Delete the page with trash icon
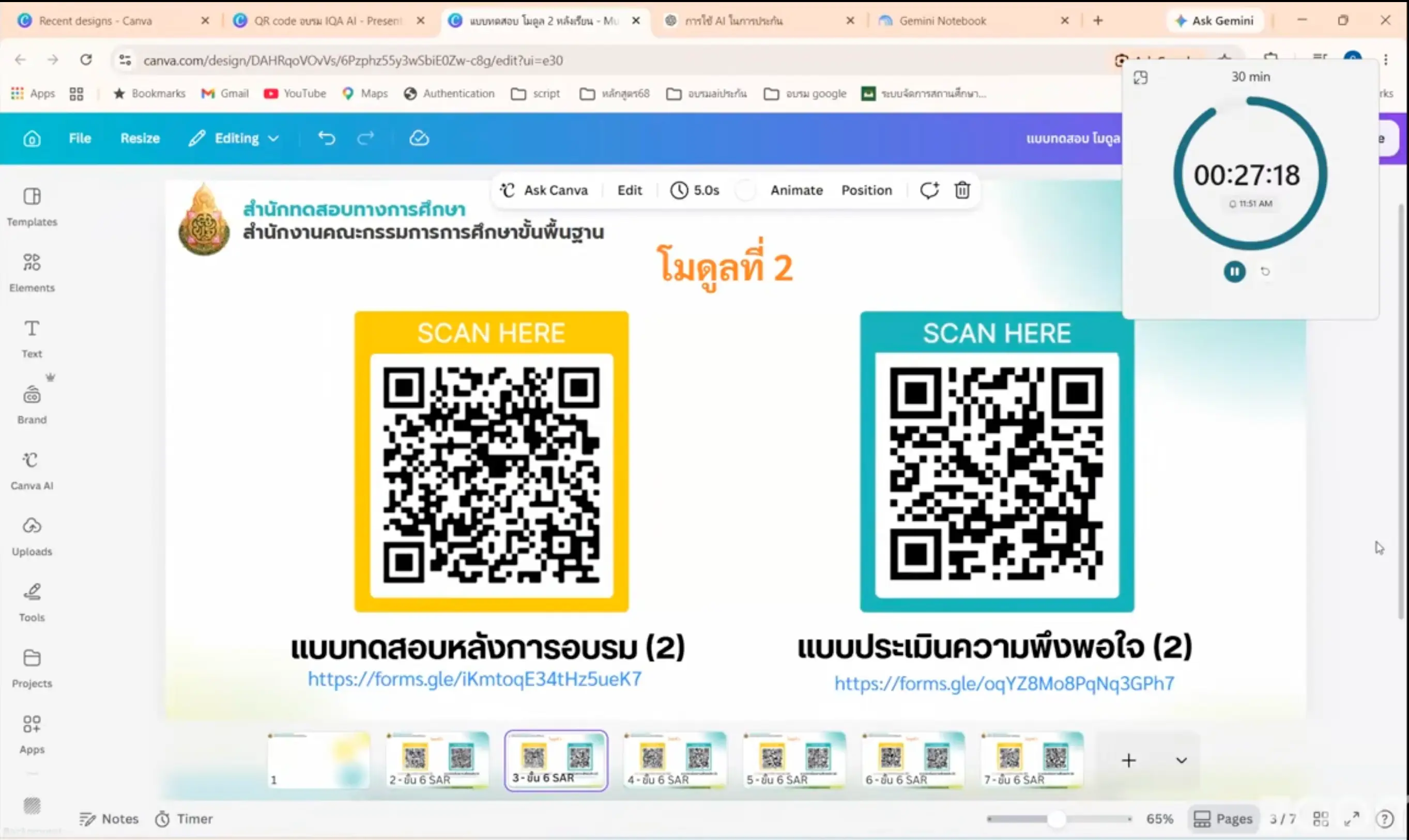 pos(962,190)
